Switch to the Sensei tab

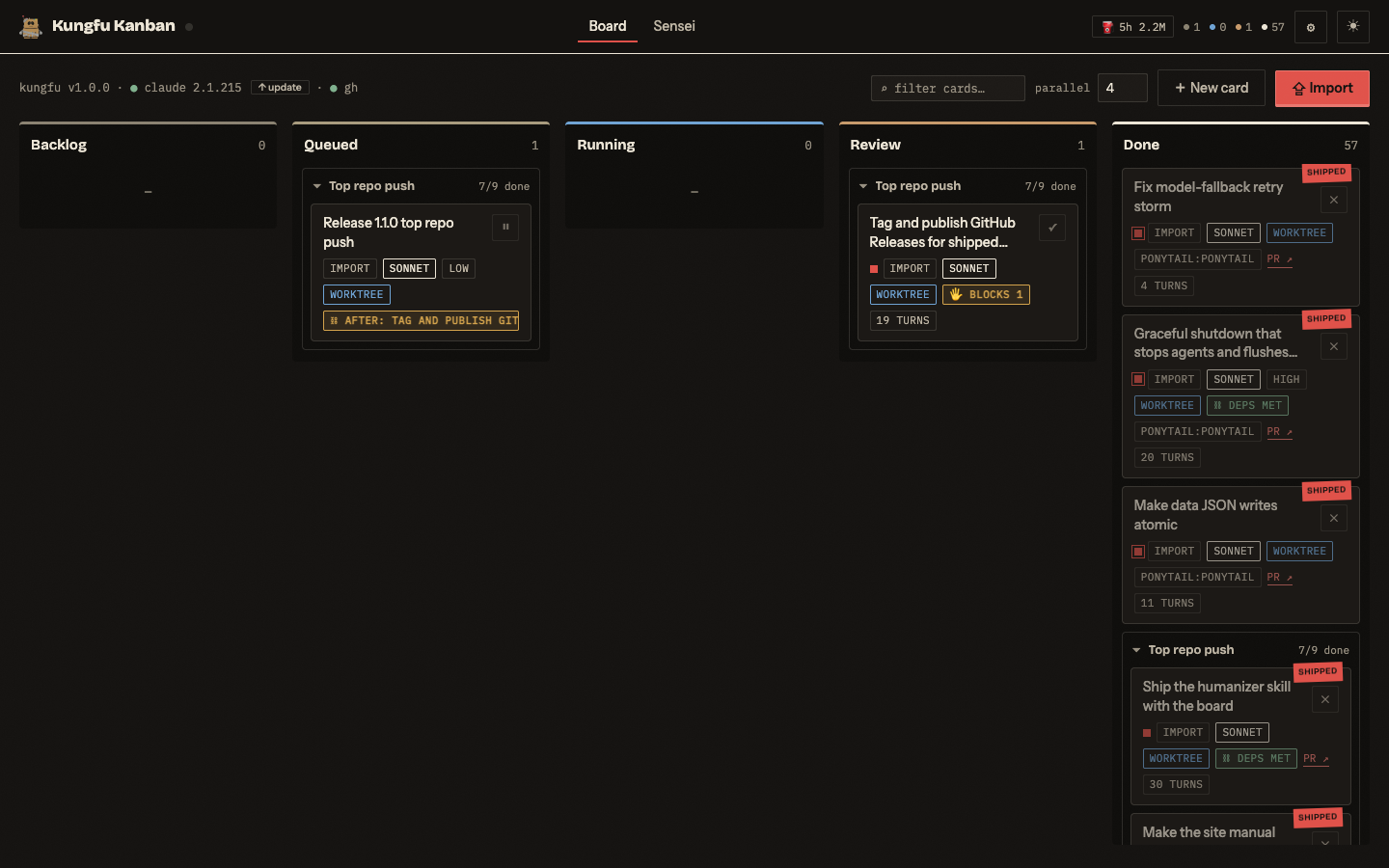point(674,26)
